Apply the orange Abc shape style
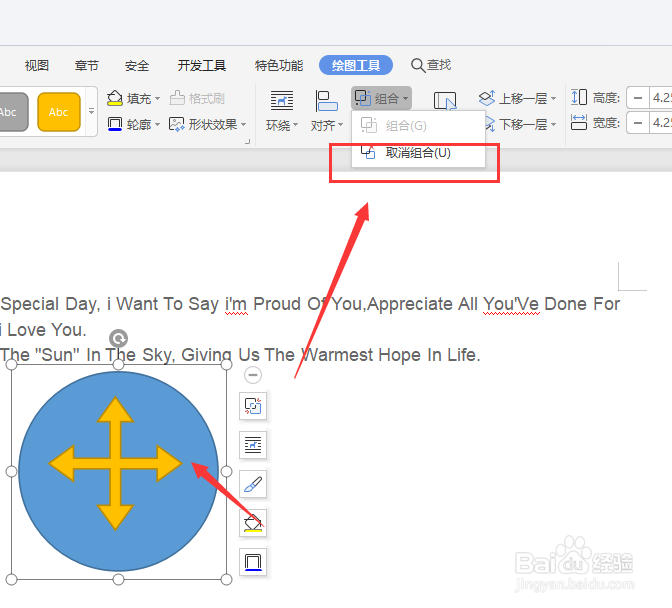 click(59, 112)
